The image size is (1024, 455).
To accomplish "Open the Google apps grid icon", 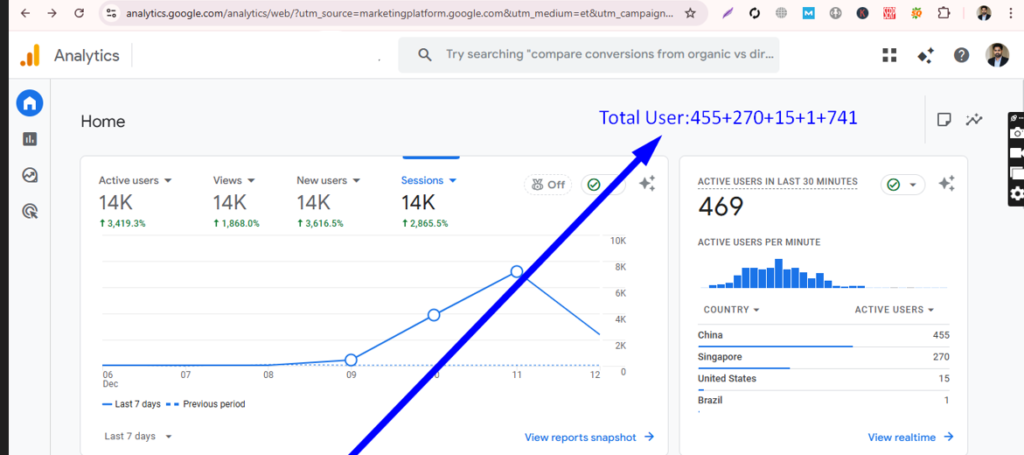I will click(889, 56).
